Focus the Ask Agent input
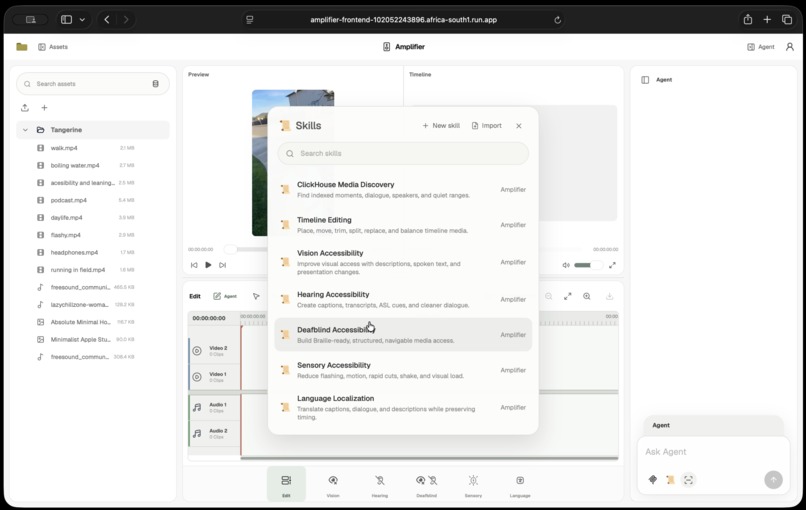This screenshot has height=510, width=806. pos(713,452)
